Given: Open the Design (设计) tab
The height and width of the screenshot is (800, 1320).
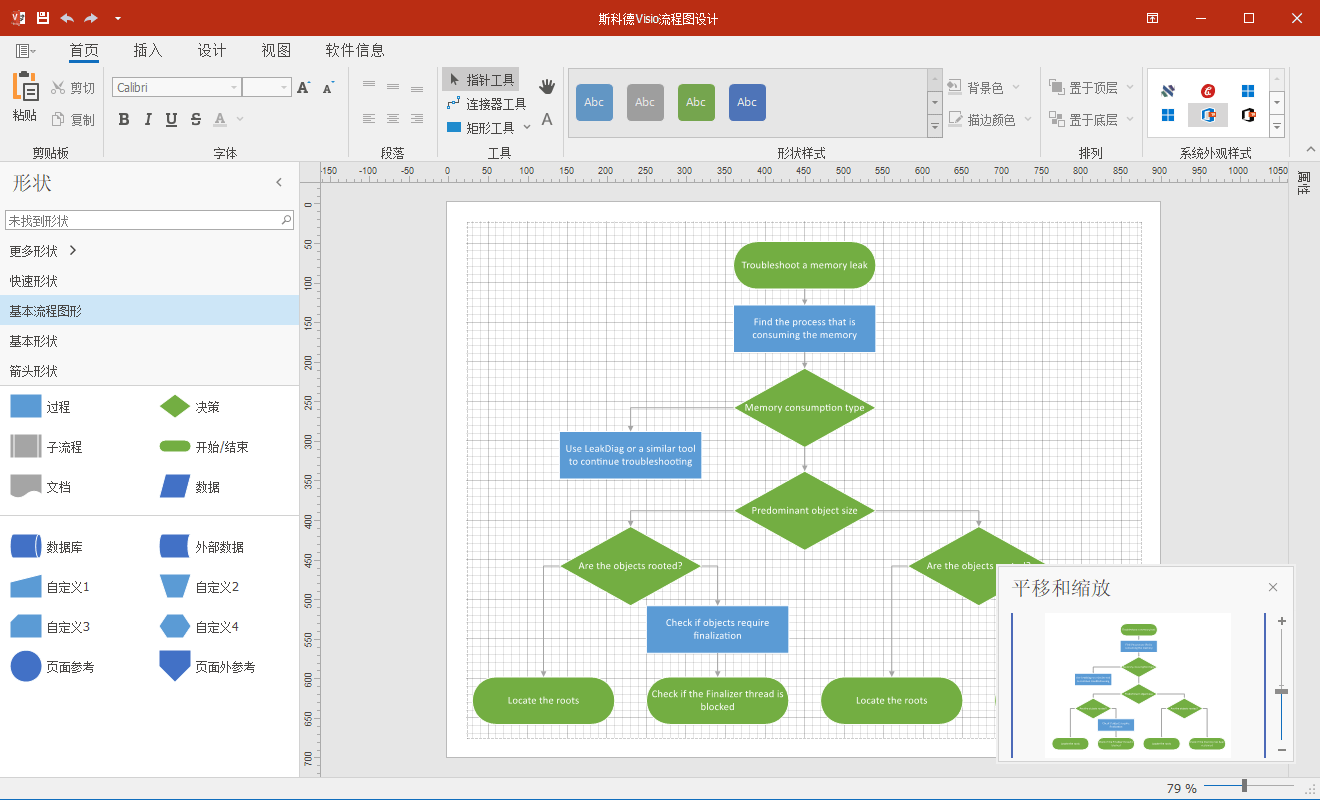Looking at the screenshot, I should point(212,50).
